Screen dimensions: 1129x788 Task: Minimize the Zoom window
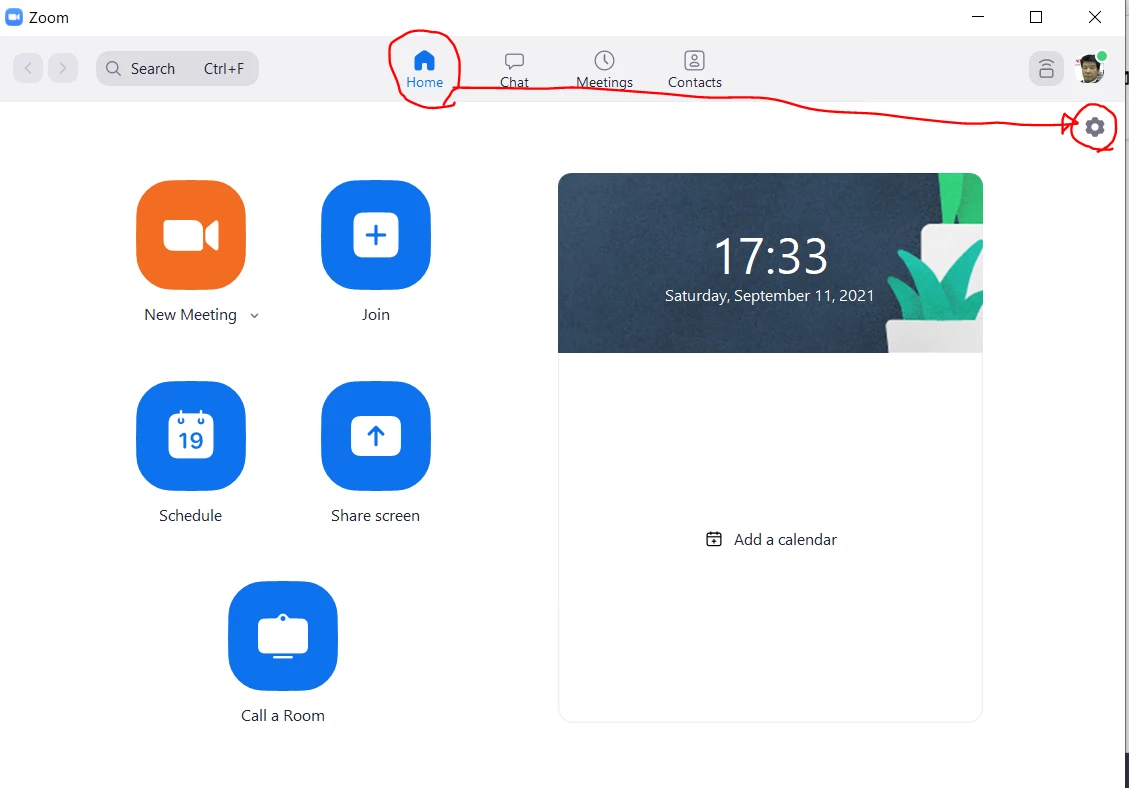[x=978, y=17]
